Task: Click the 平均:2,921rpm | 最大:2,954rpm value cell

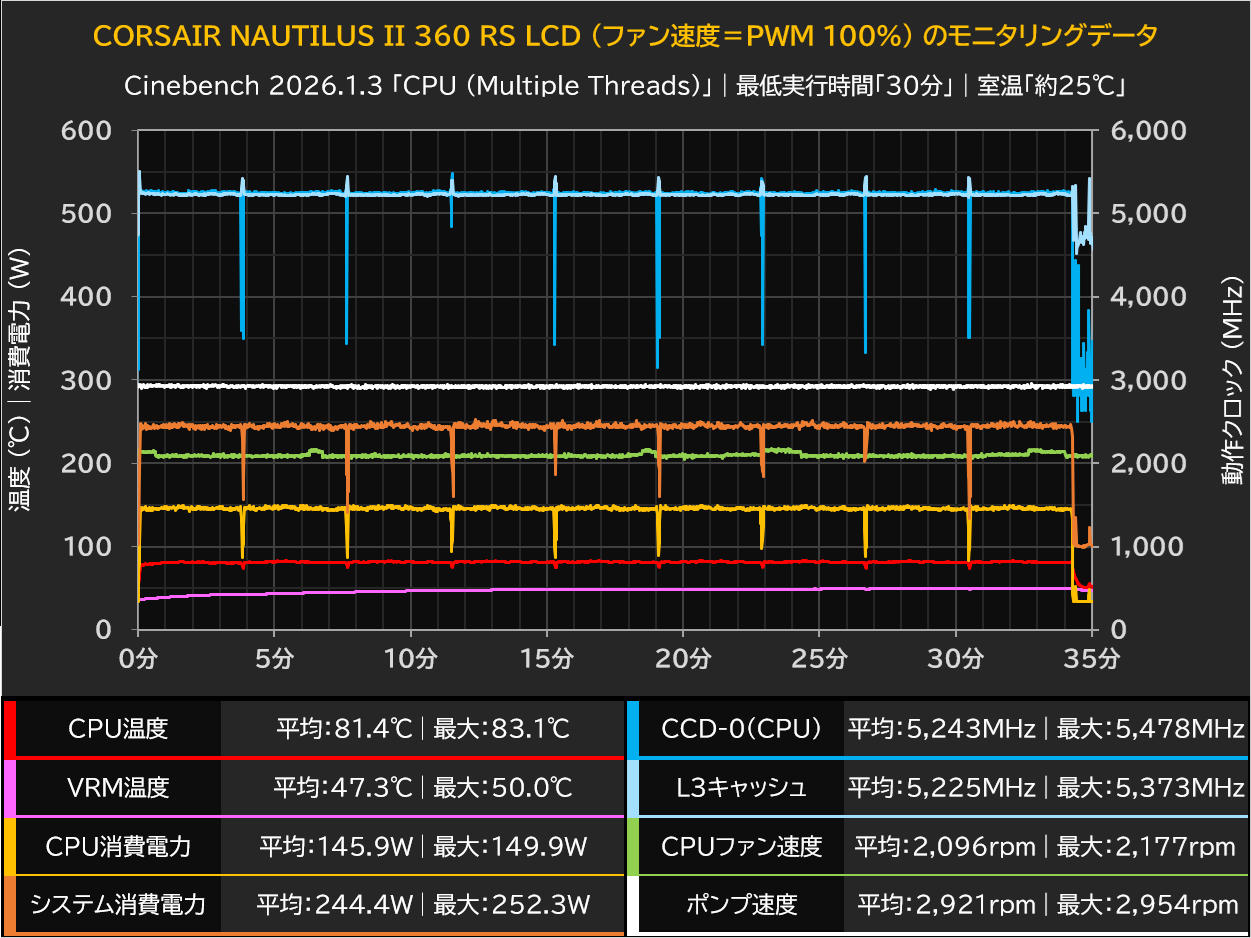Action: click(1046, 905)
